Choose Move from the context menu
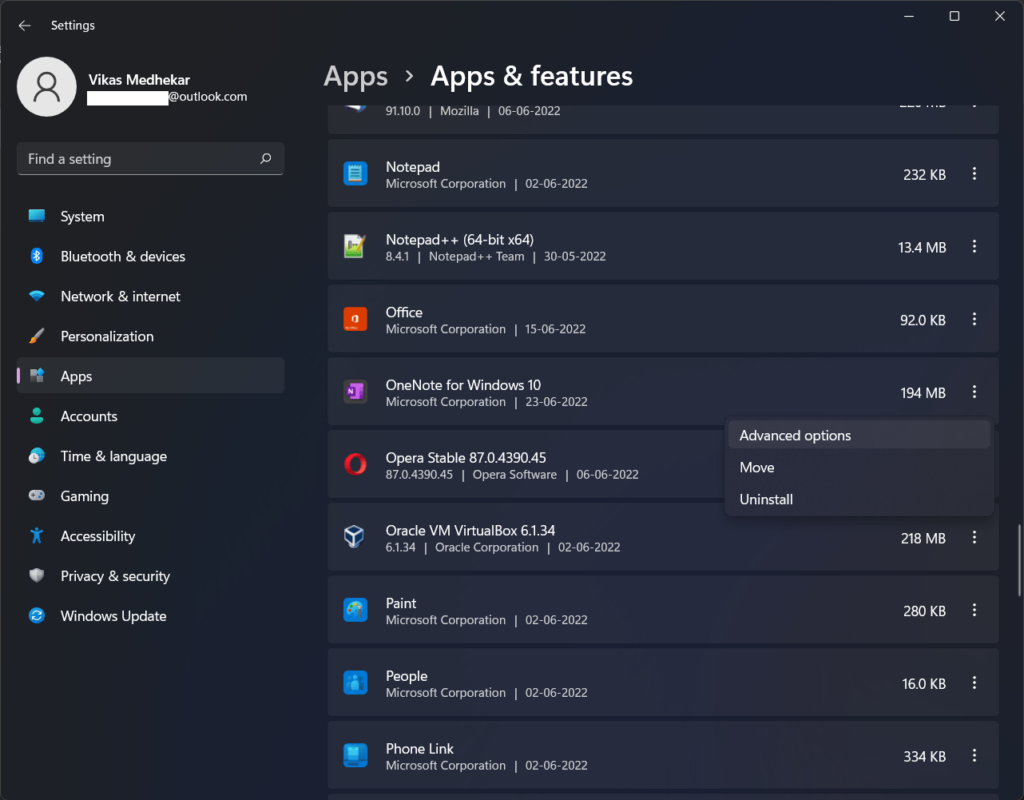Image resolution: width=1024 pixels, height=800 pixels. [859, 468]
